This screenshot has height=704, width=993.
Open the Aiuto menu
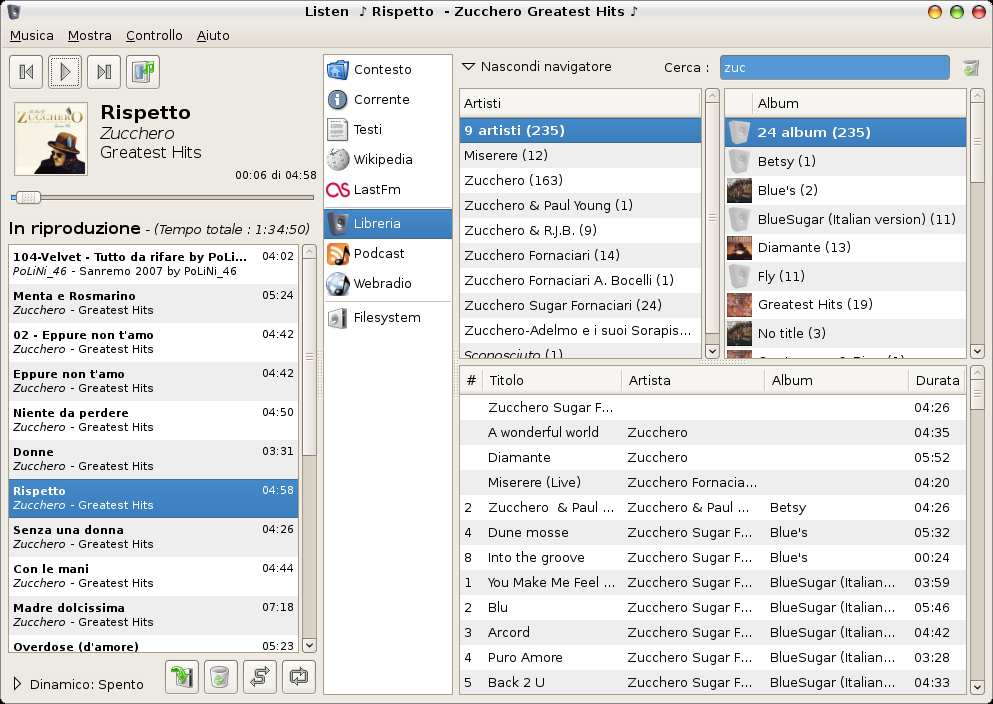pyautogui.click(x=213, y=35)
